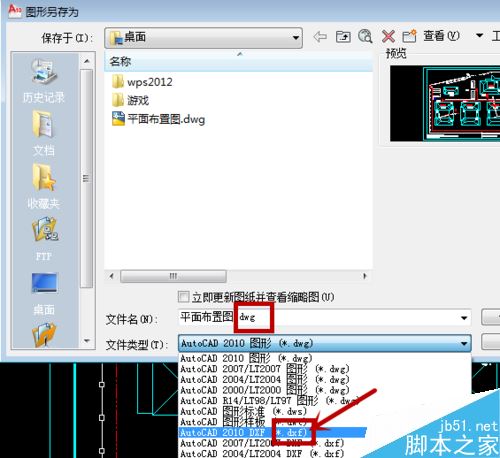Select the 游戏 folder

coord(130,100)
